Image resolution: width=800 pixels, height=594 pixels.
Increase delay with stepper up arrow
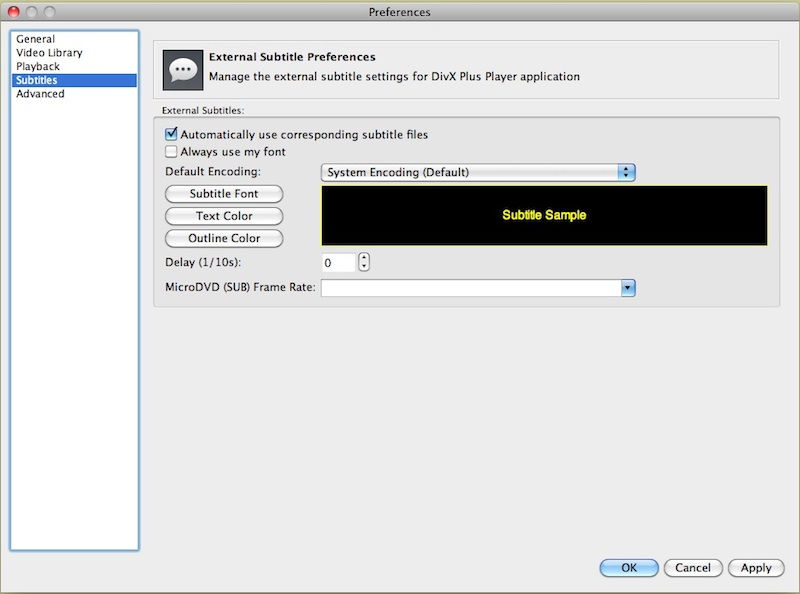tap(364, 258)
